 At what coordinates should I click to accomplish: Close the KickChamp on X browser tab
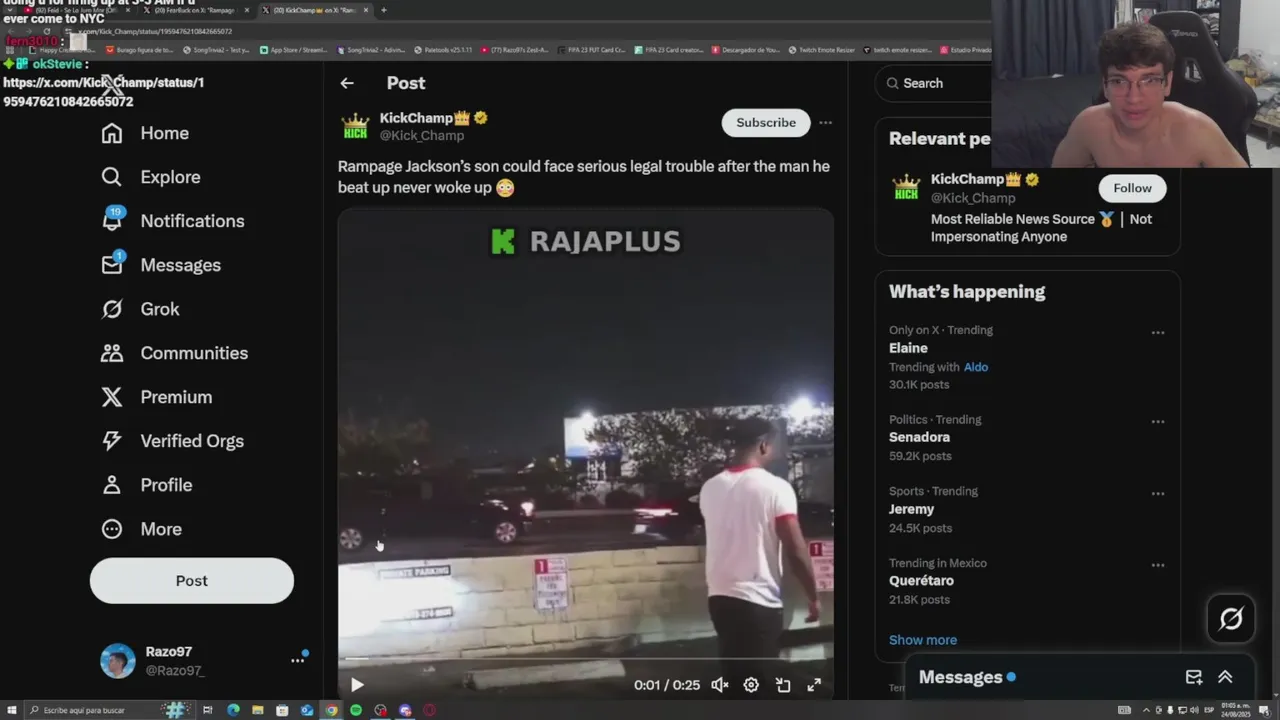[x=366, y=10]
